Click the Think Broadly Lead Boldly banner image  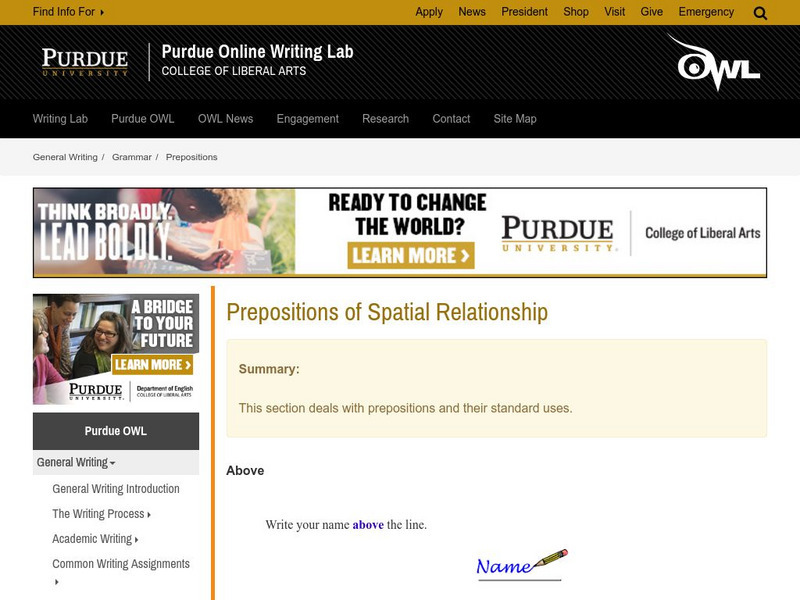(164, 232)
